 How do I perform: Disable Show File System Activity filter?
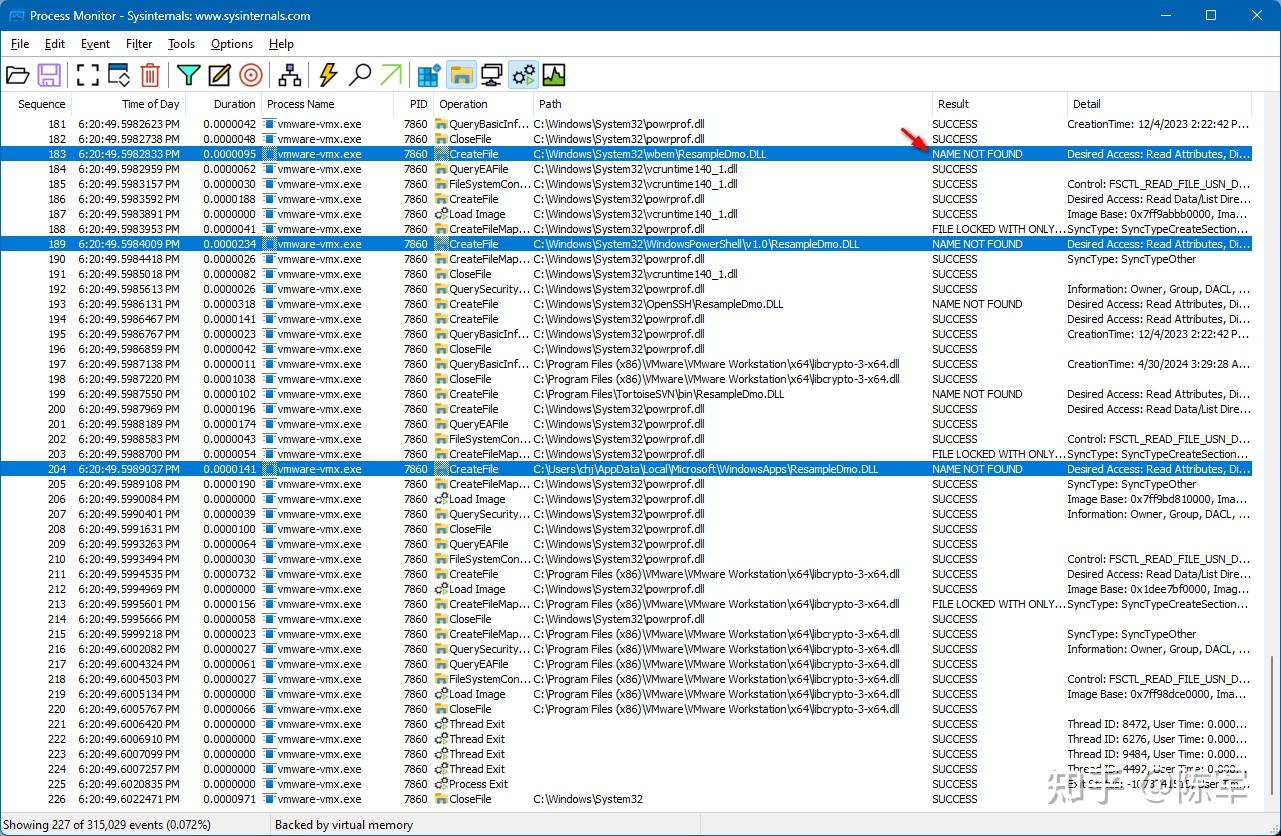(x=460, y=74)
